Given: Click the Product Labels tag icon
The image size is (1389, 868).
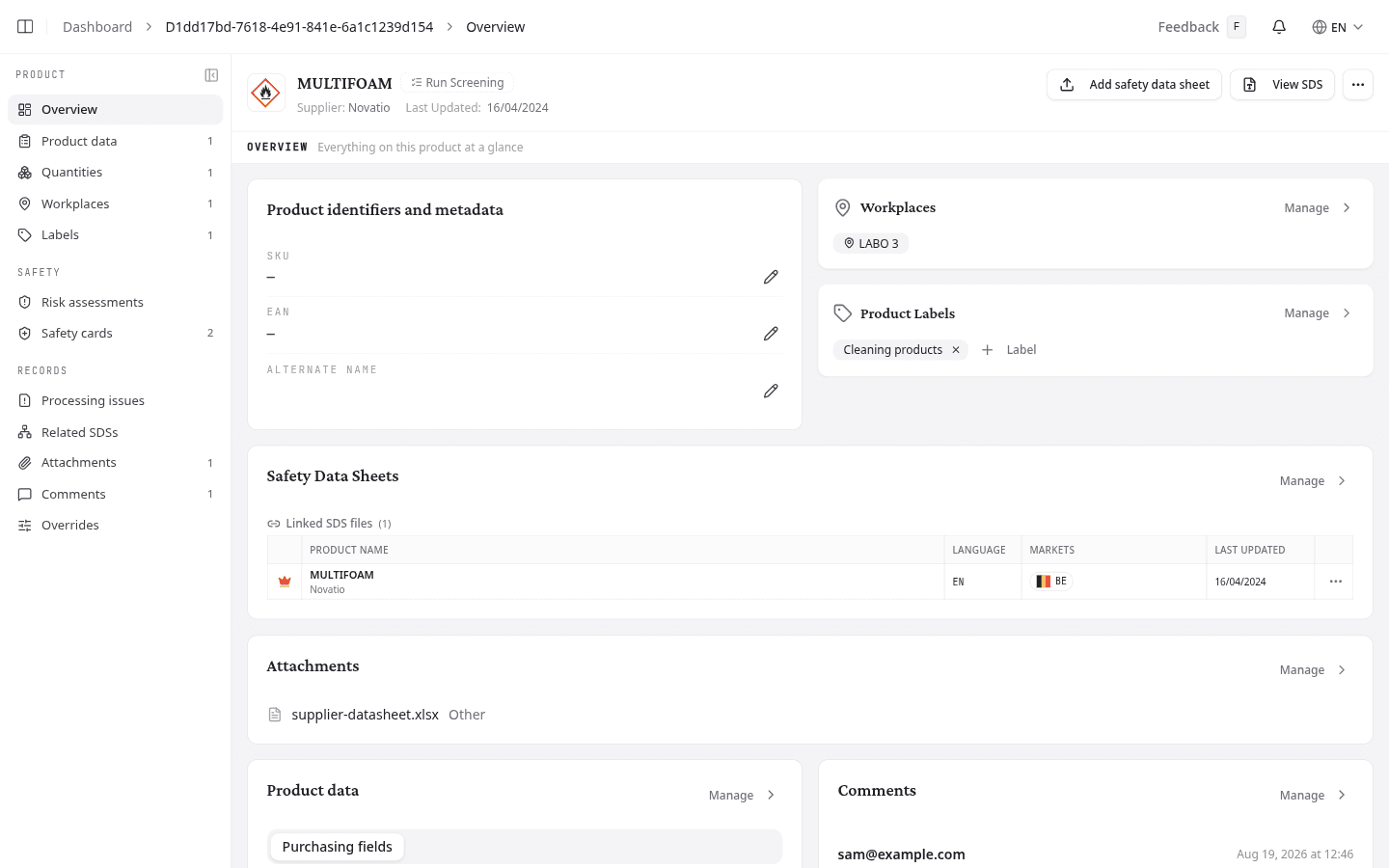Looking at the screenshot, I should click(842, 313).
